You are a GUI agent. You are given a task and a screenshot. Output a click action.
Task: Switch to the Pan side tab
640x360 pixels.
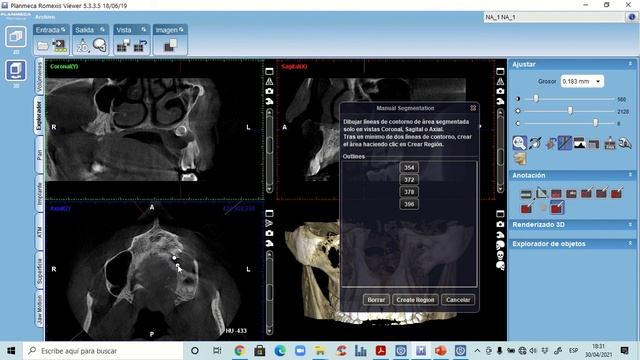point(39,154)
